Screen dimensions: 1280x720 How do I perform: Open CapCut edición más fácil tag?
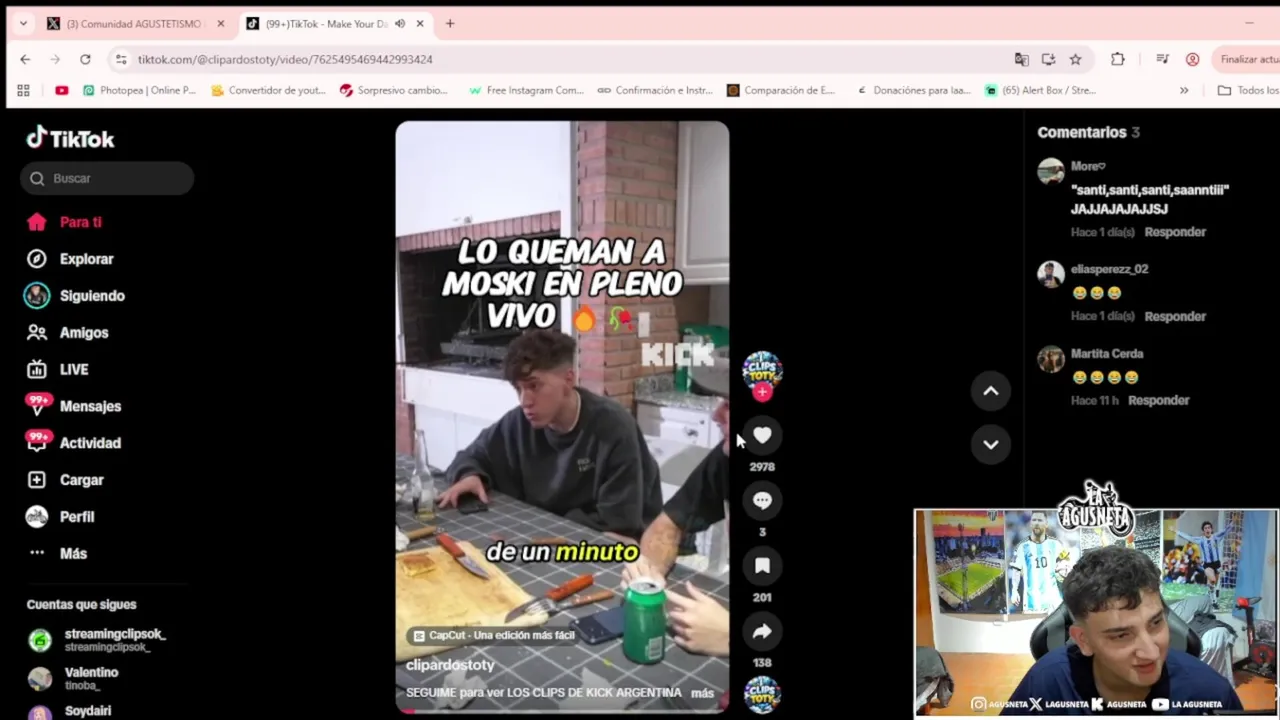click(494, 635)
